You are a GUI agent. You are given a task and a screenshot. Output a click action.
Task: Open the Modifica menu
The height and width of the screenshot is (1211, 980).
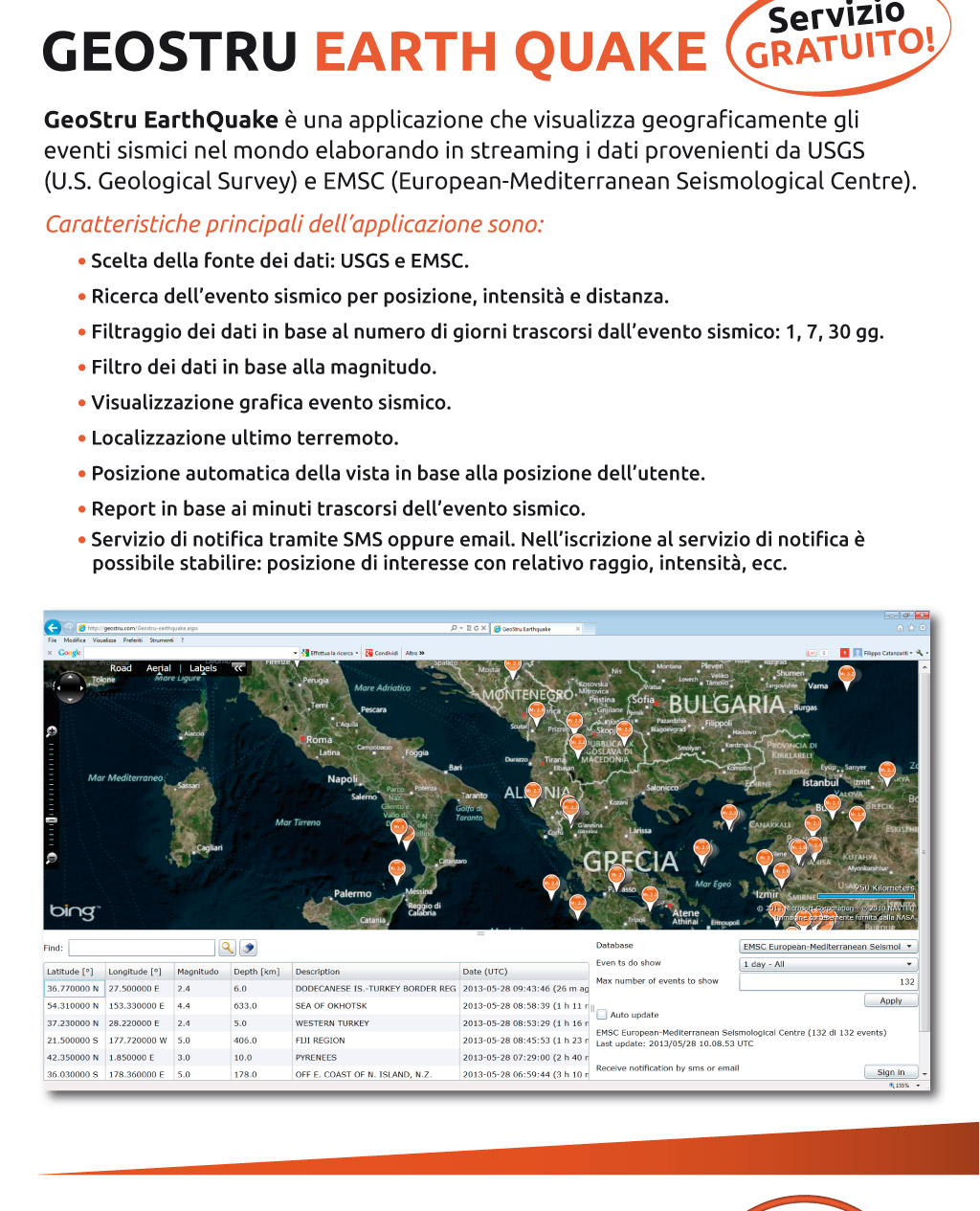coord(75,640)
